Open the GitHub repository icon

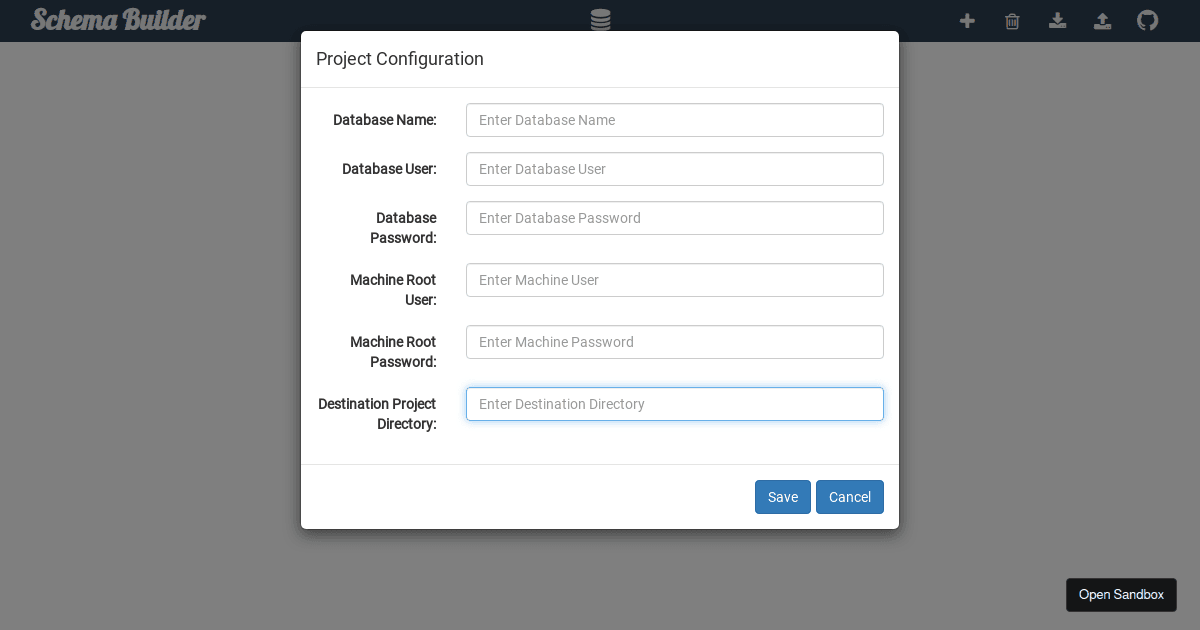pos(1147,21)
